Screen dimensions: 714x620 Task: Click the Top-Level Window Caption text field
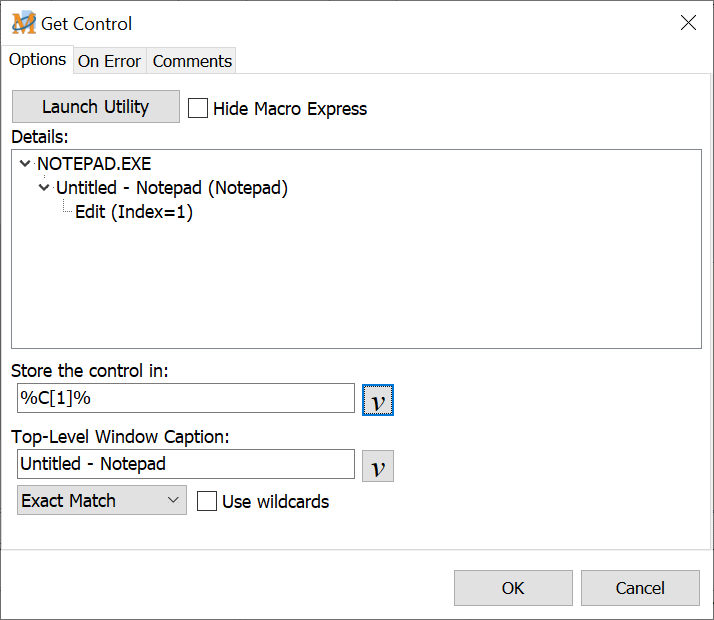pyautogui.click(x=186, y=464)
